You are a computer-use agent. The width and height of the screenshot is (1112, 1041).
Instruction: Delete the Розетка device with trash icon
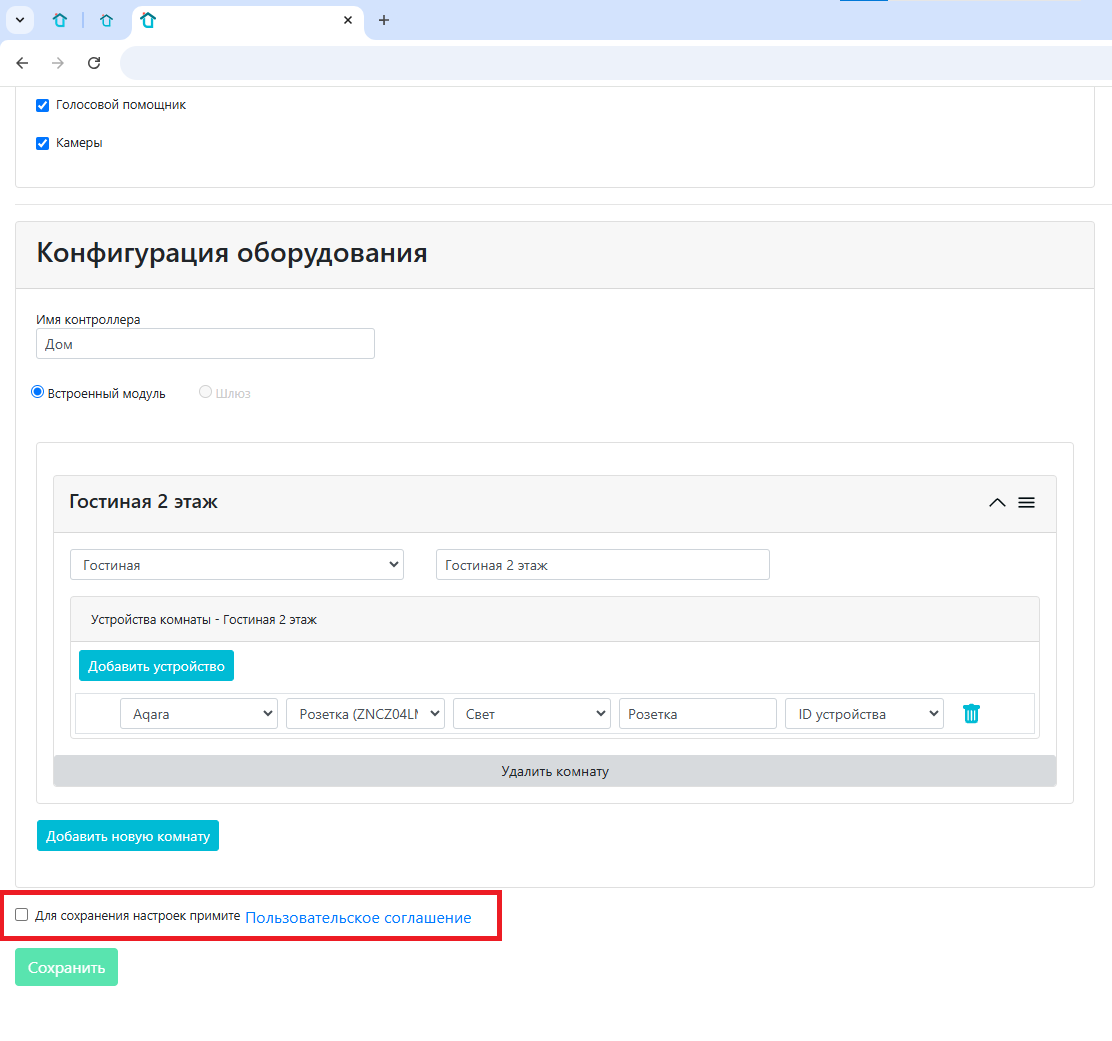click(971, 714)
